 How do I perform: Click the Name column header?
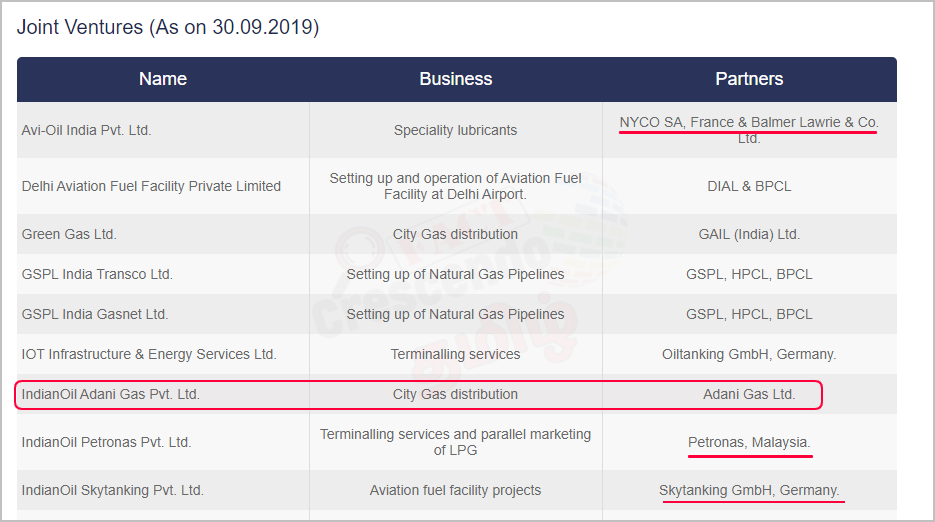163,79
